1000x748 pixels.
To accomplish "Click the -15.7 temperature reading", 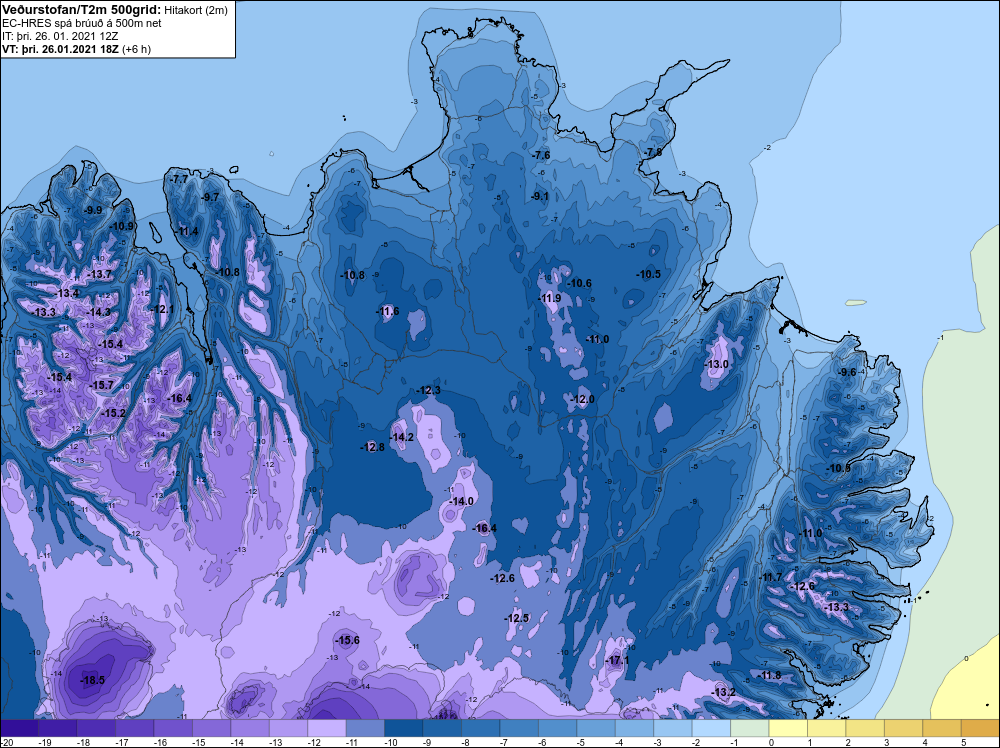I will pyautogui.click(x=101, y=385).
